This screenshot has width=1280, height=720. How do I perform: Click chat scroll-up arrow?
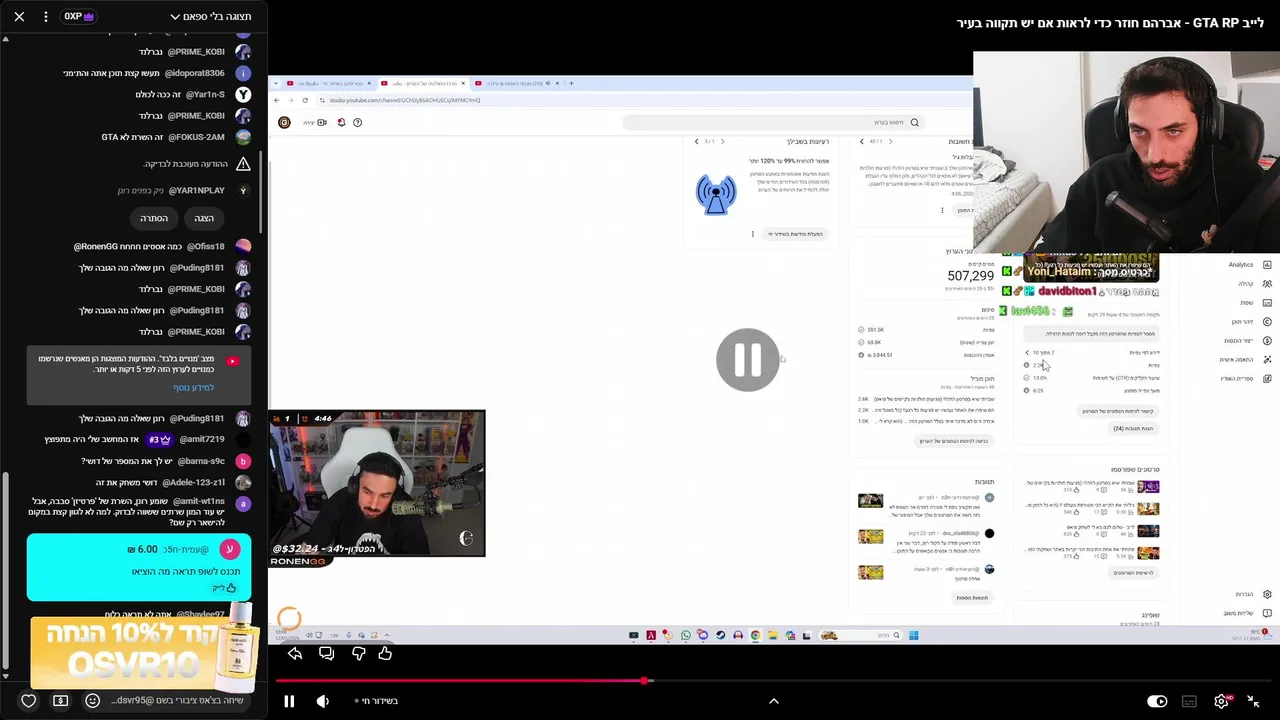[x=5, y=39]
